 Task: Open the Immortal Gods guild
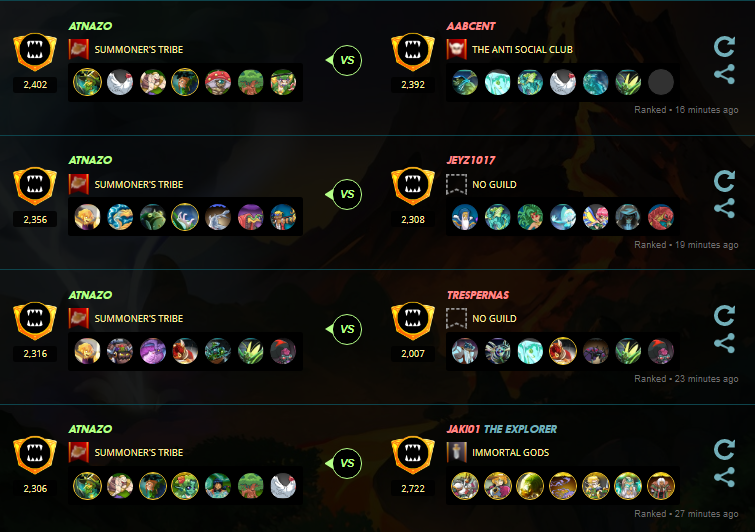pos(510,453)
